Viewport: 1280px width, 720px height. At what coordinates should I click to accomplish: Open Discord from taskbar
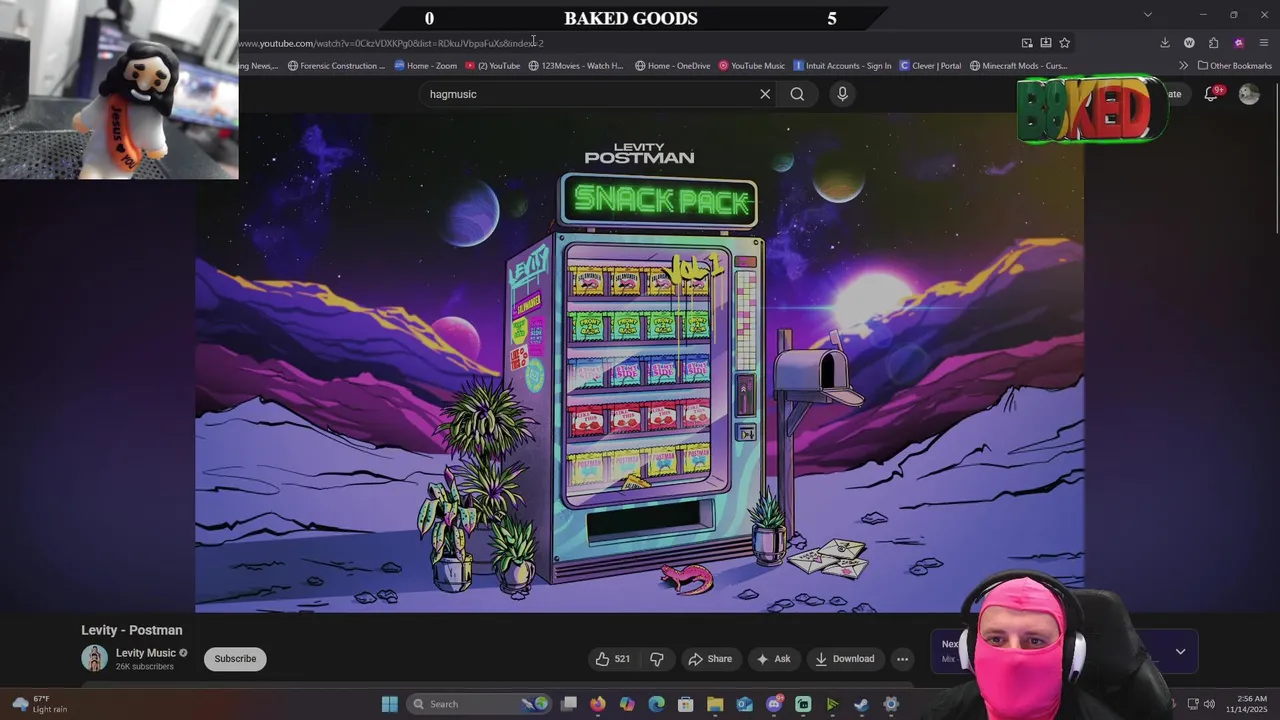pyautogui.click(x=774, y=704)
